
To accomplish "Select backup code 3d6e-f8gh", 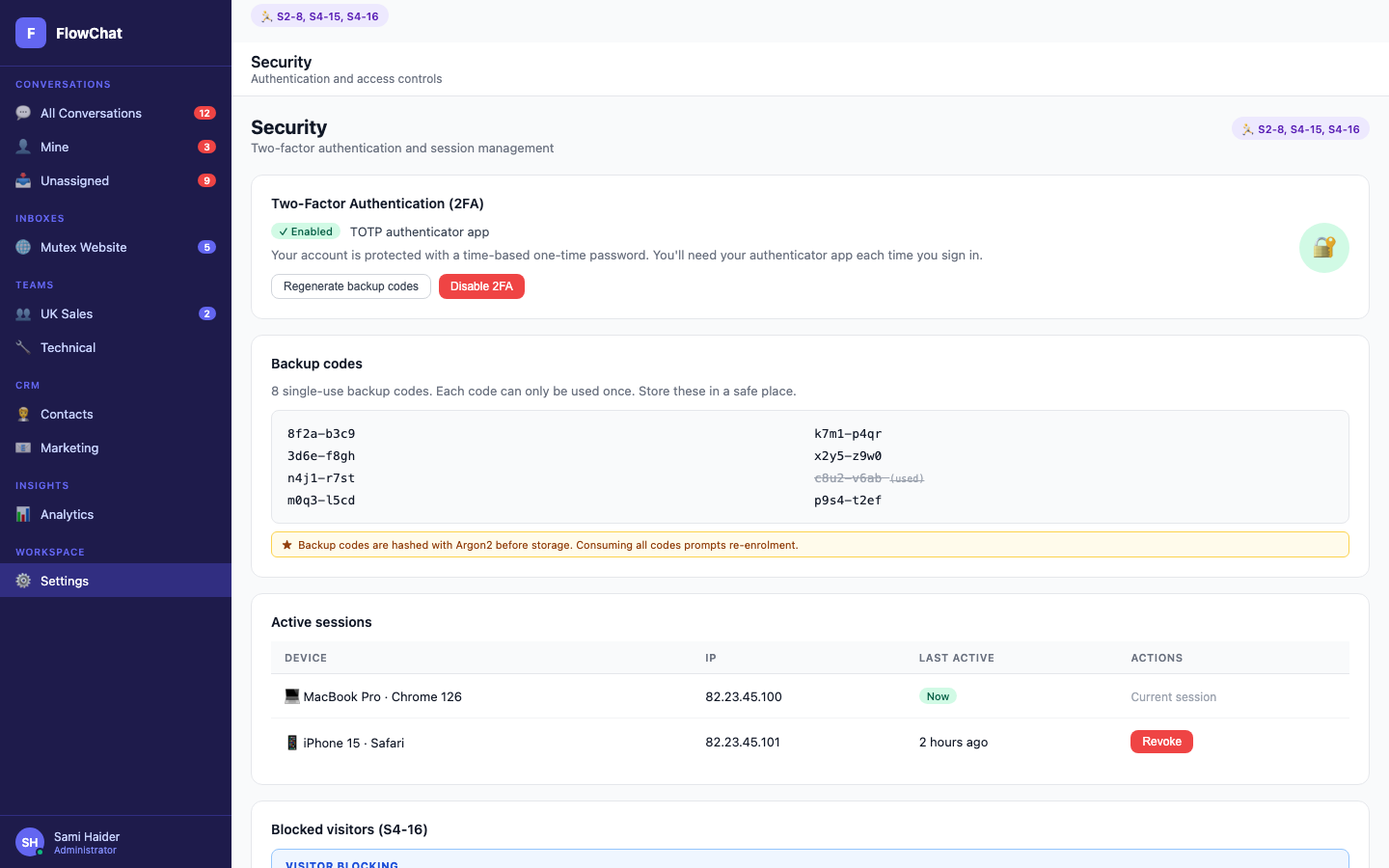I will (321, 456).
